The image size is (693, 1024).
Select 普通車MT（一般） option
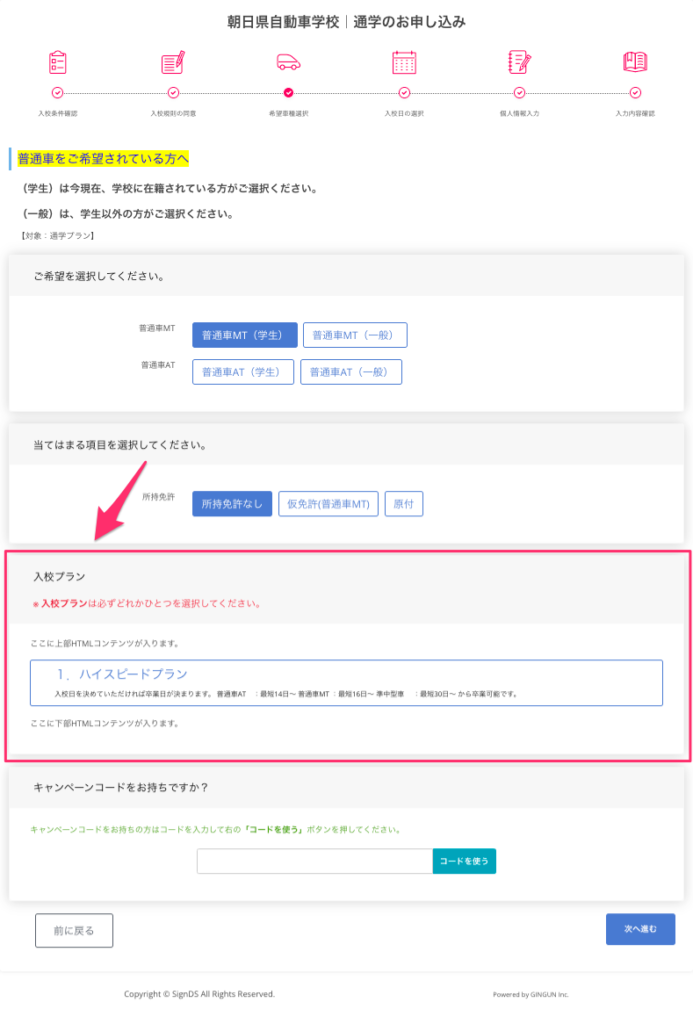[x=355, y=335]
